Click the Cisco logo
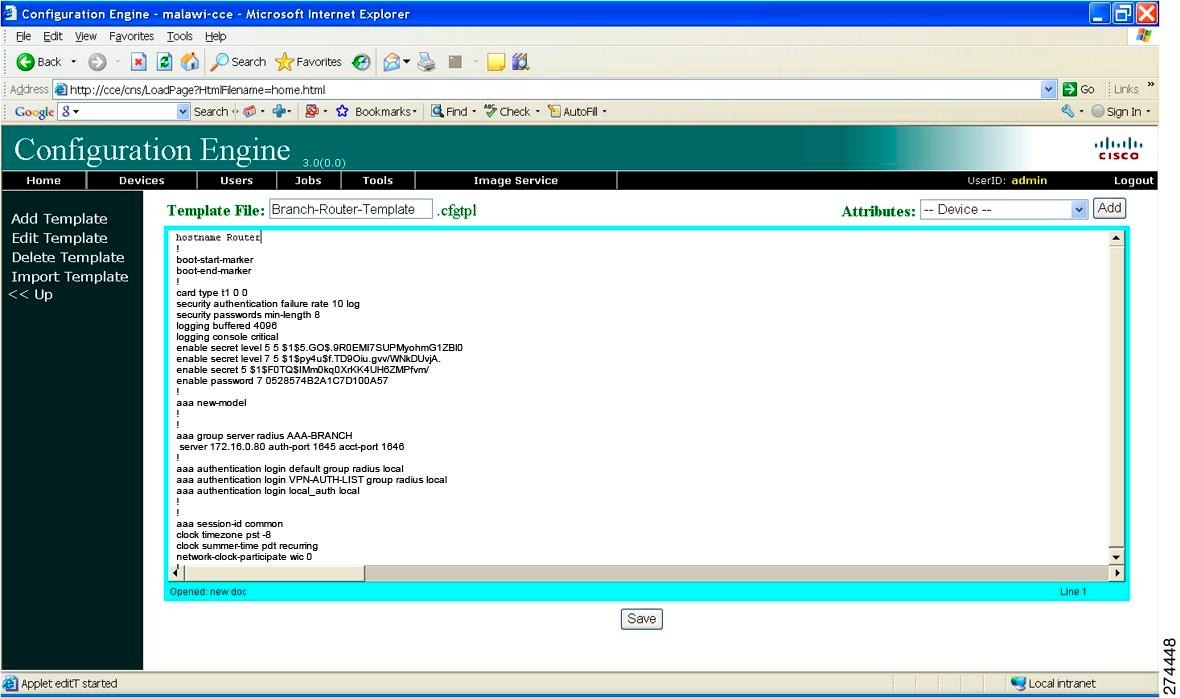 pos(1118,148)
